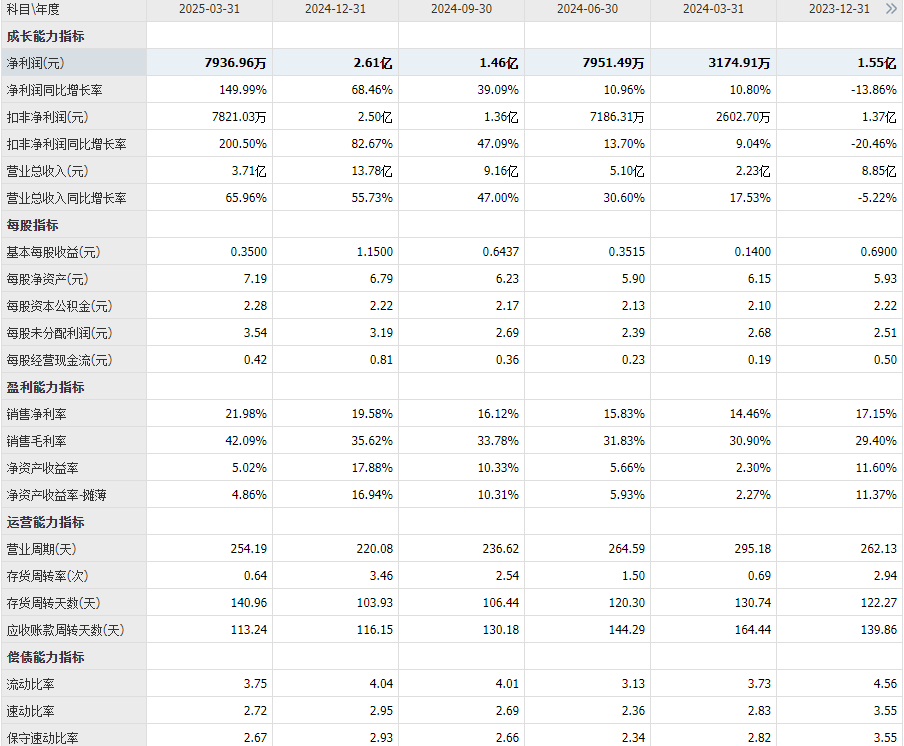Click growth rate value -13.86%

[873, 90]
